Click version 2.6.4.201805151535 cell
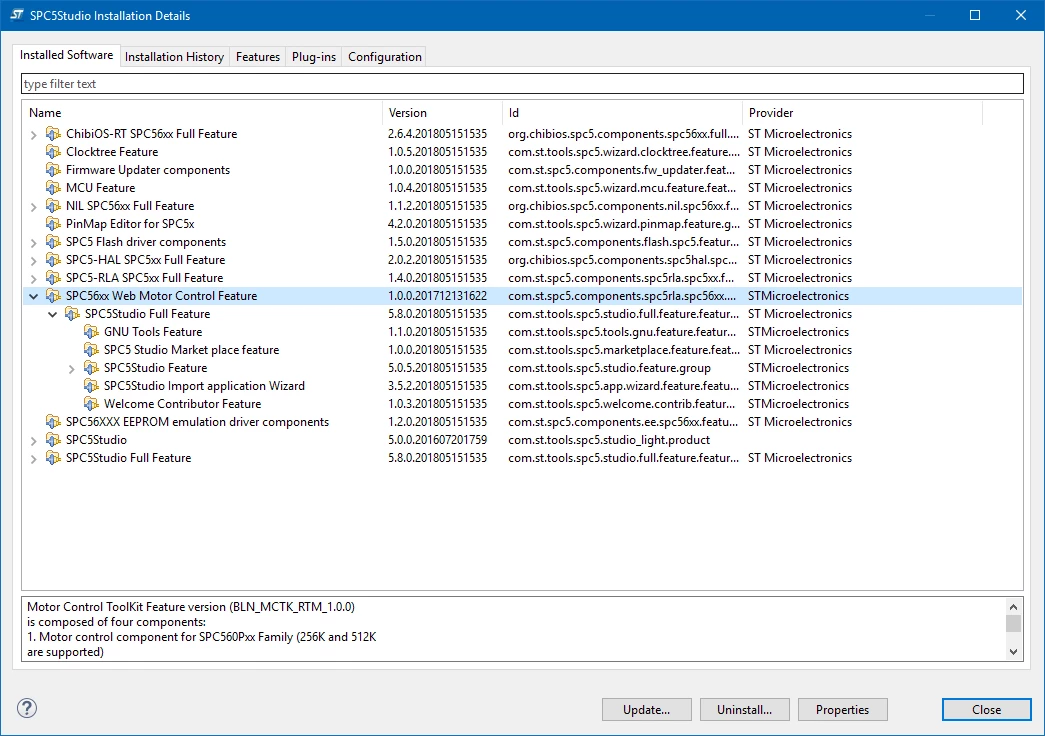Screen dimensions: 1045x736 [x=437, y=134]
